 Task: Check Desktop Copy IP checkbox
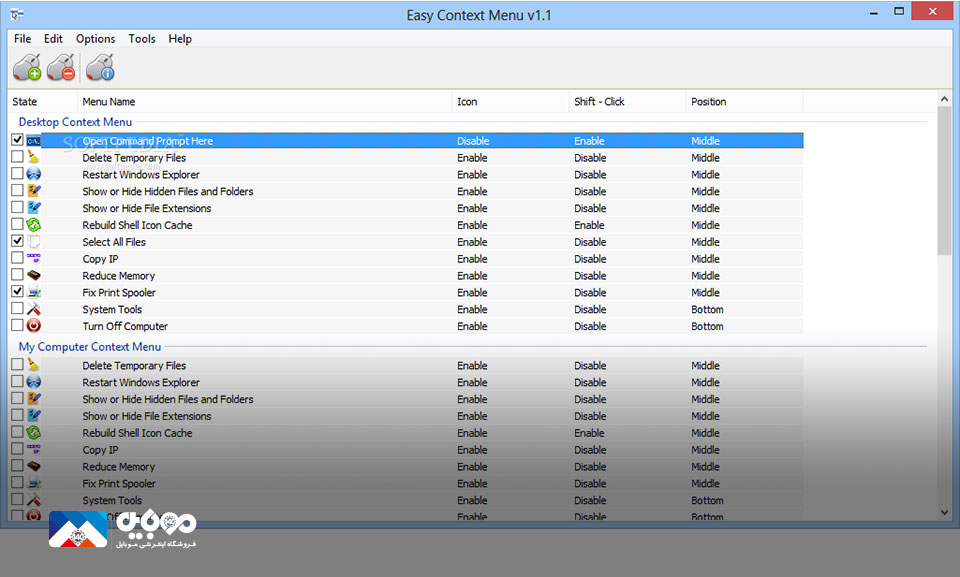coord(17,257)
